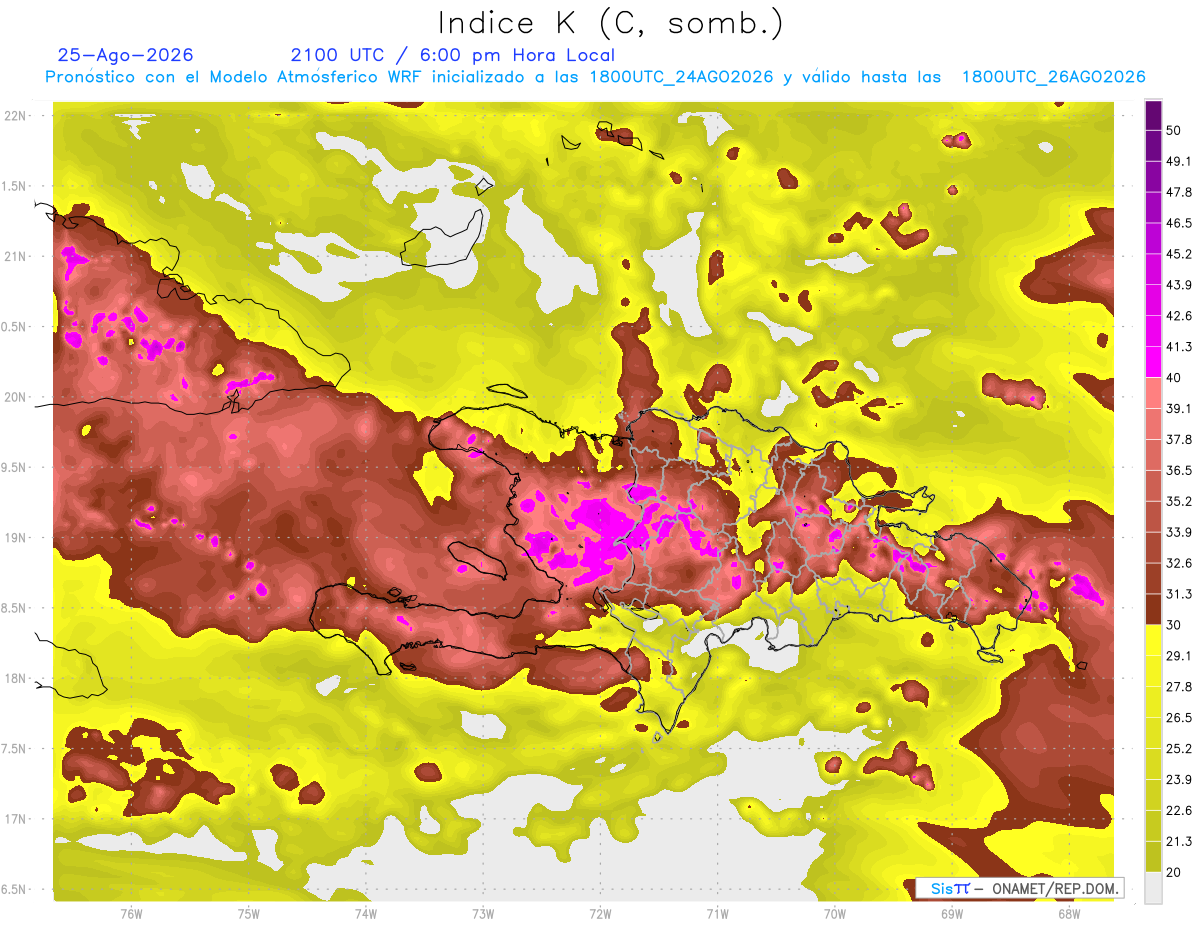The image size is (1200, 927).
Task: Click the color bar value "20"
Action: tap(1174, 872)
